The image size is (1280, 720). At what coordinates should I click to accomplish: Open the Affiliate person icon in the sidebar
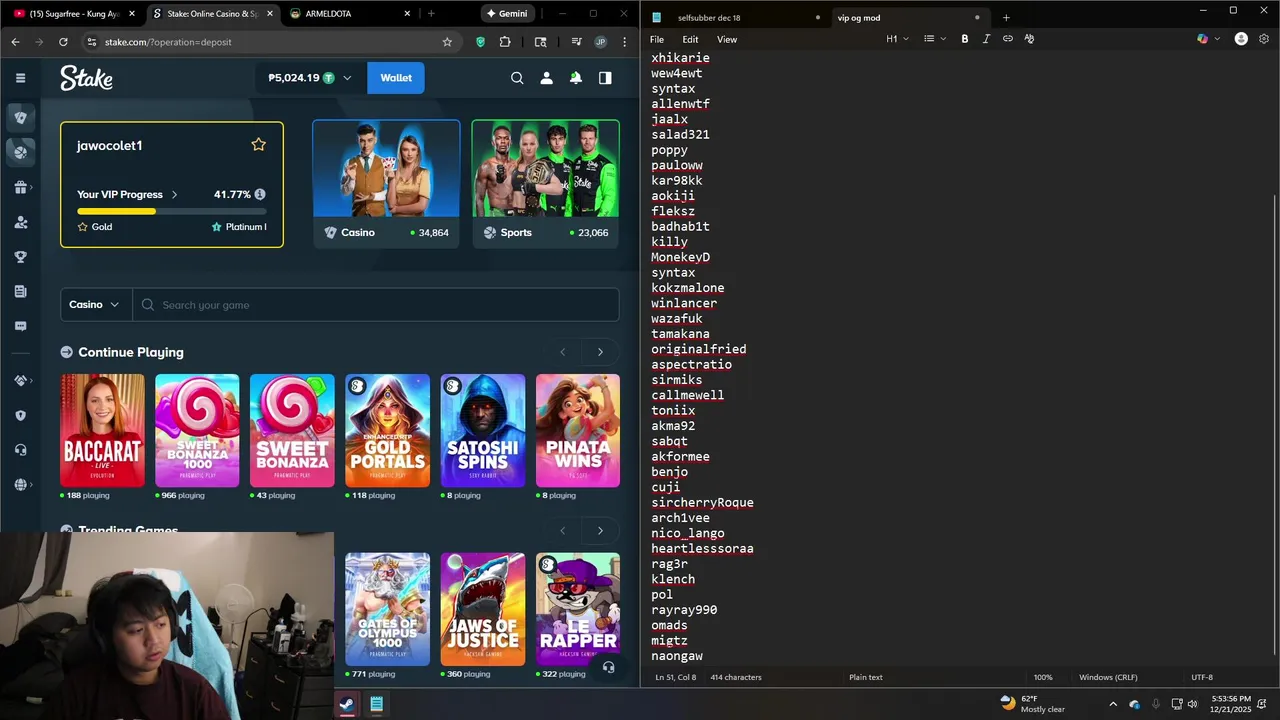tap(20, 222)
